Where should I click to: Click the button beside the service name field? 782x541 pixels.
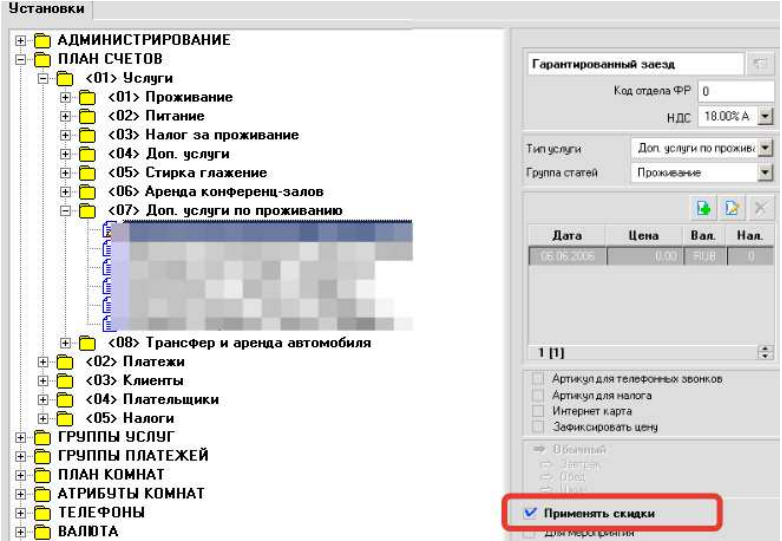(760, 64)
